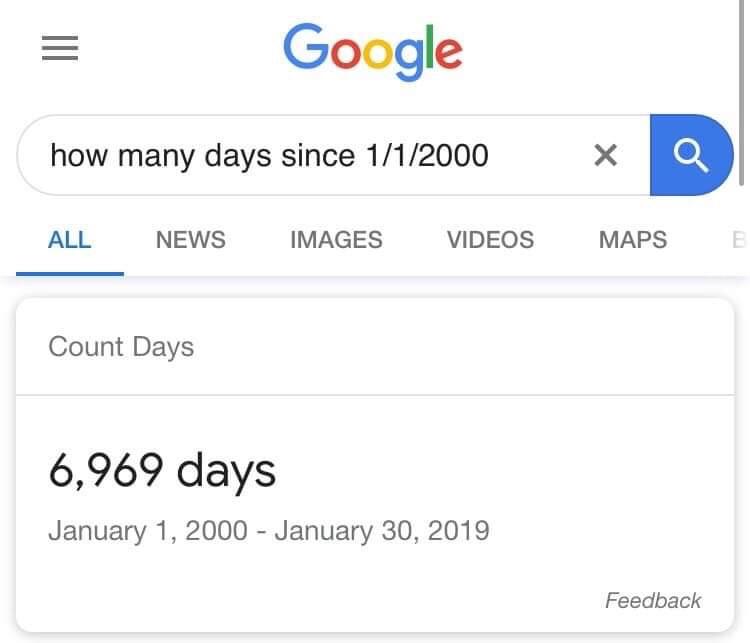
Task: Click the vertical scrollbar on right edge
Action: tap(742, 92)
